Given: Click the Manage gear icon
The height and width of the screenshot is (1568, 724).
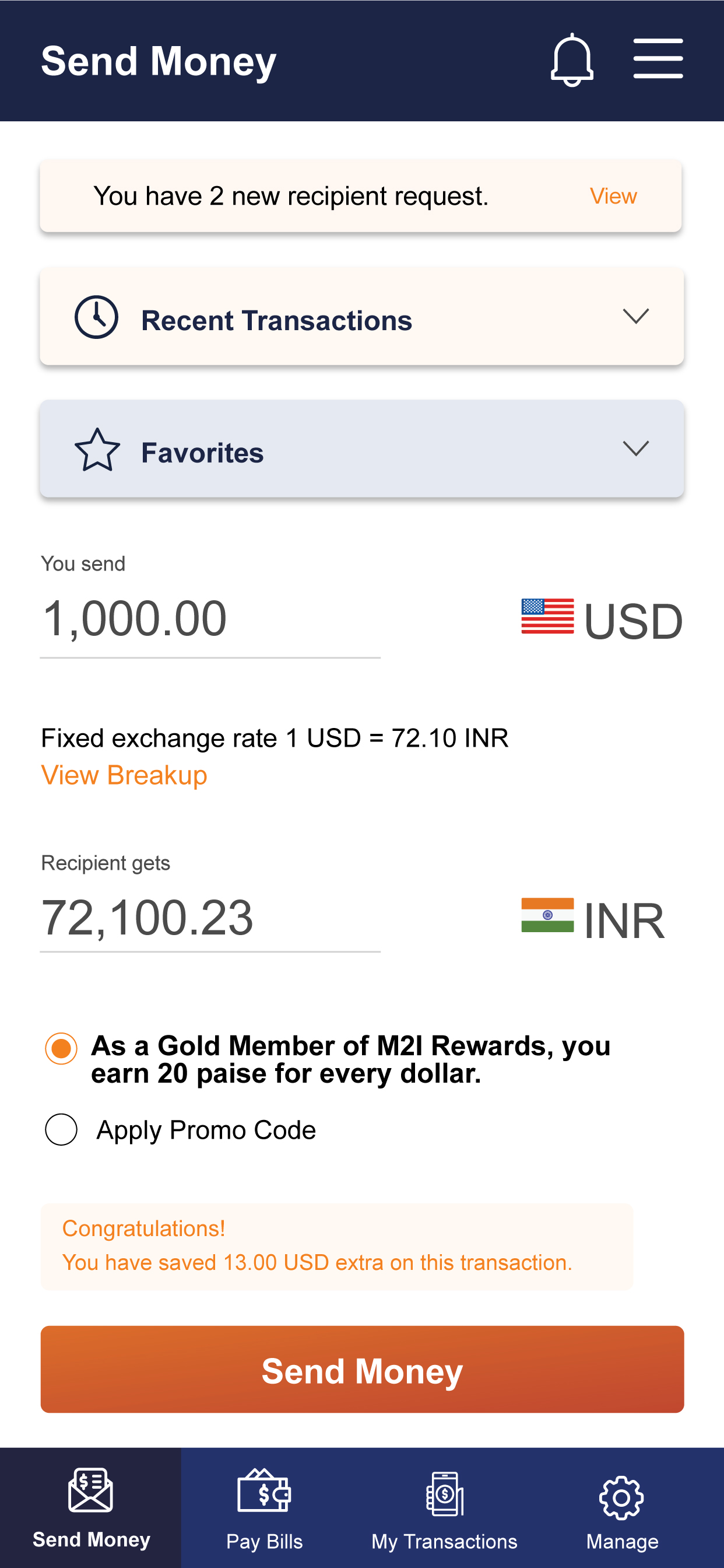Looking at the screenshot, I should point(621,1497).
